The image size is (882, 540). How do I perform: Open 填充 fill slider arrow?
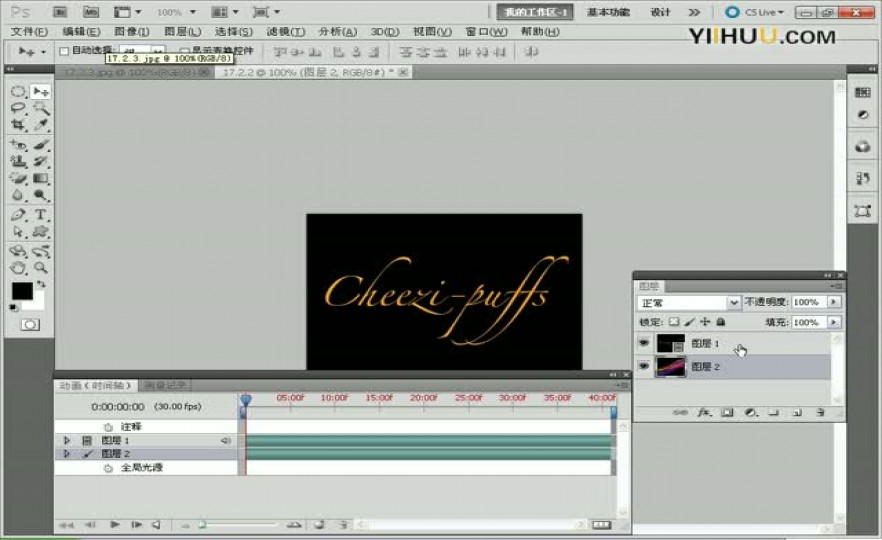834,322
